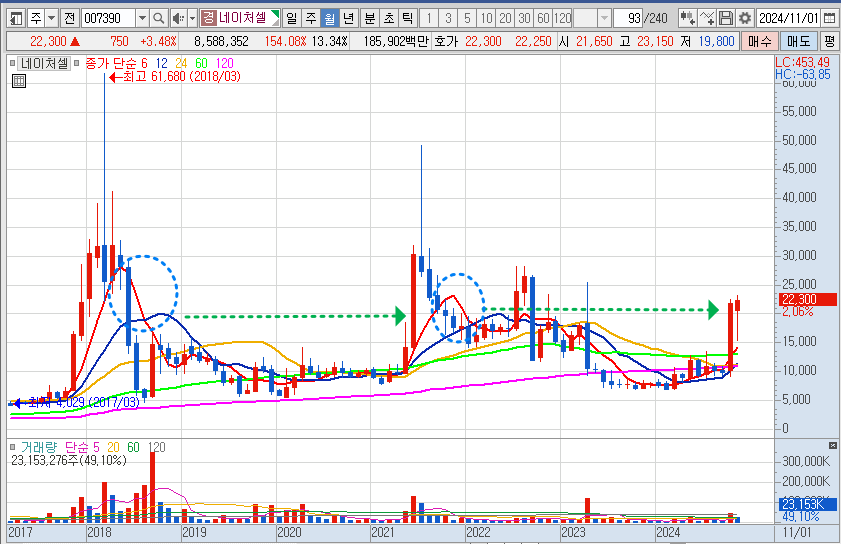Screen dimensions: 841x544
Task: Open the dropdown next to speaker icon
Action: click(x=193, y=19)
